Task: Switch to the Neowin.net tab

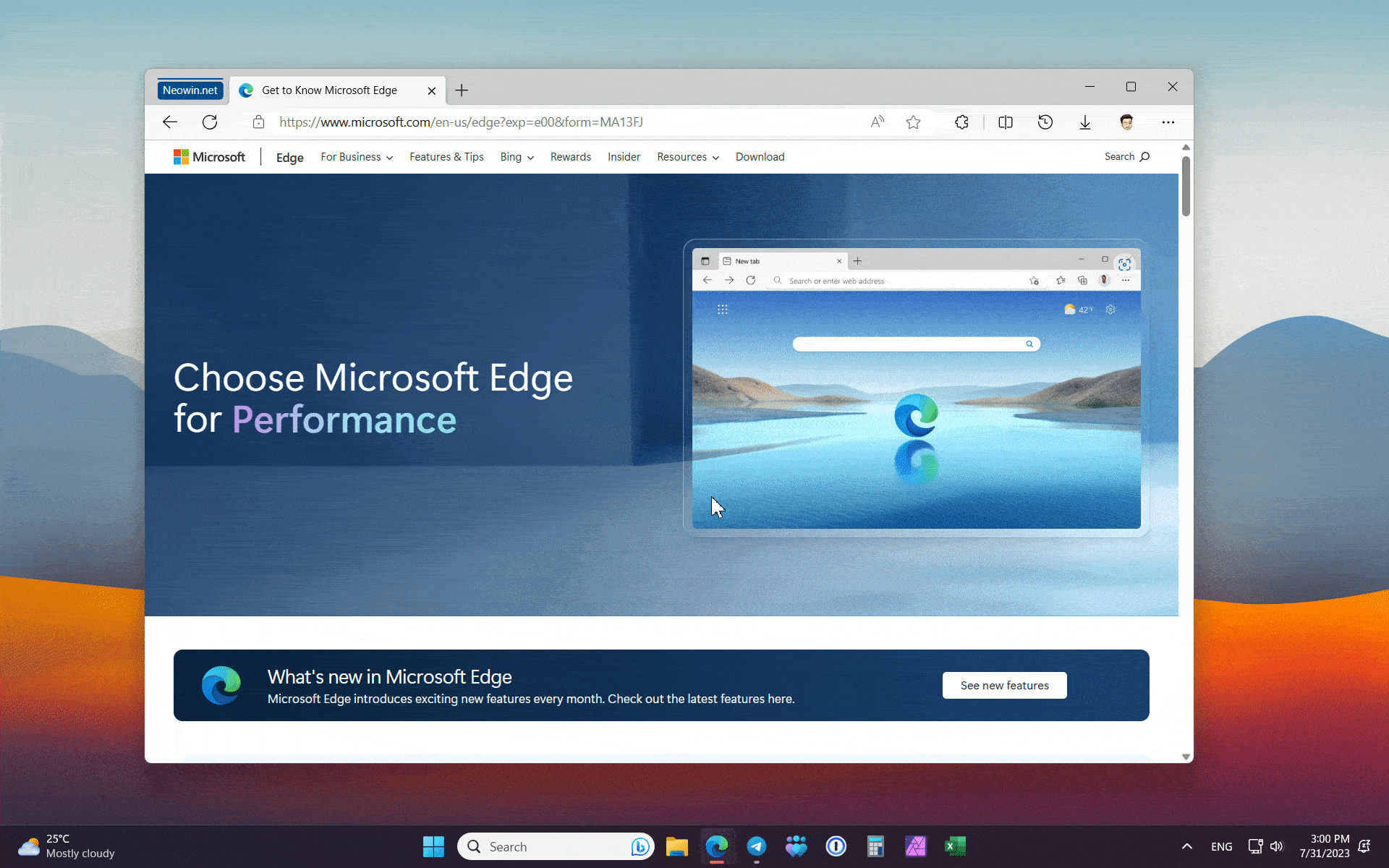Action: (x=190, y=90)
